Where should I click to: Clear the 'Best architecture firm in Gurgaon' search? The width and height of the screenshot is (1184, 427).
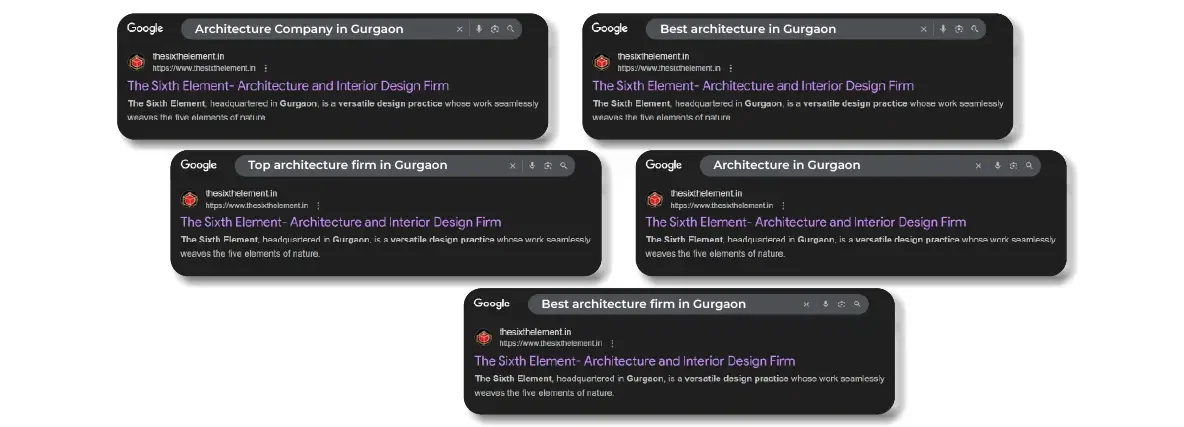tap(806, 305)
